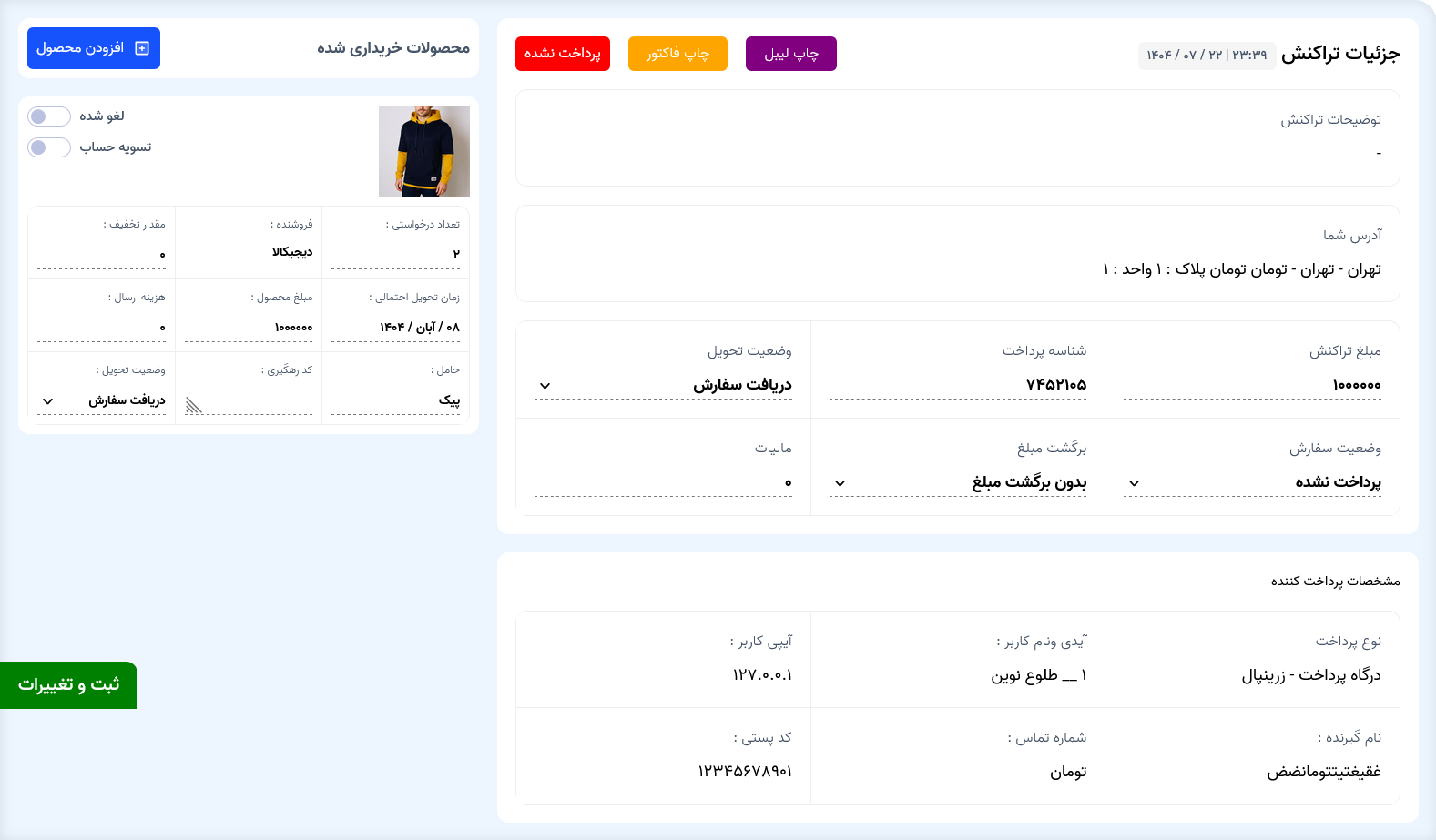Click the hoodie product thumbnail
1436x840 pixels.
pyautogui.click(x=424, y=151)
